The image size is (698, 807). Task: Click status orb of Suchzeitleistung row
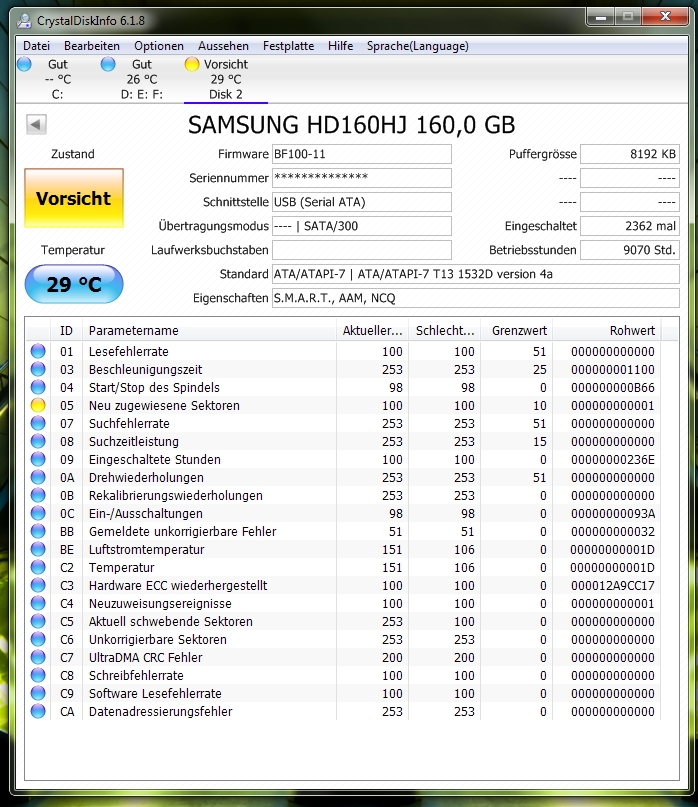[38, 441]
